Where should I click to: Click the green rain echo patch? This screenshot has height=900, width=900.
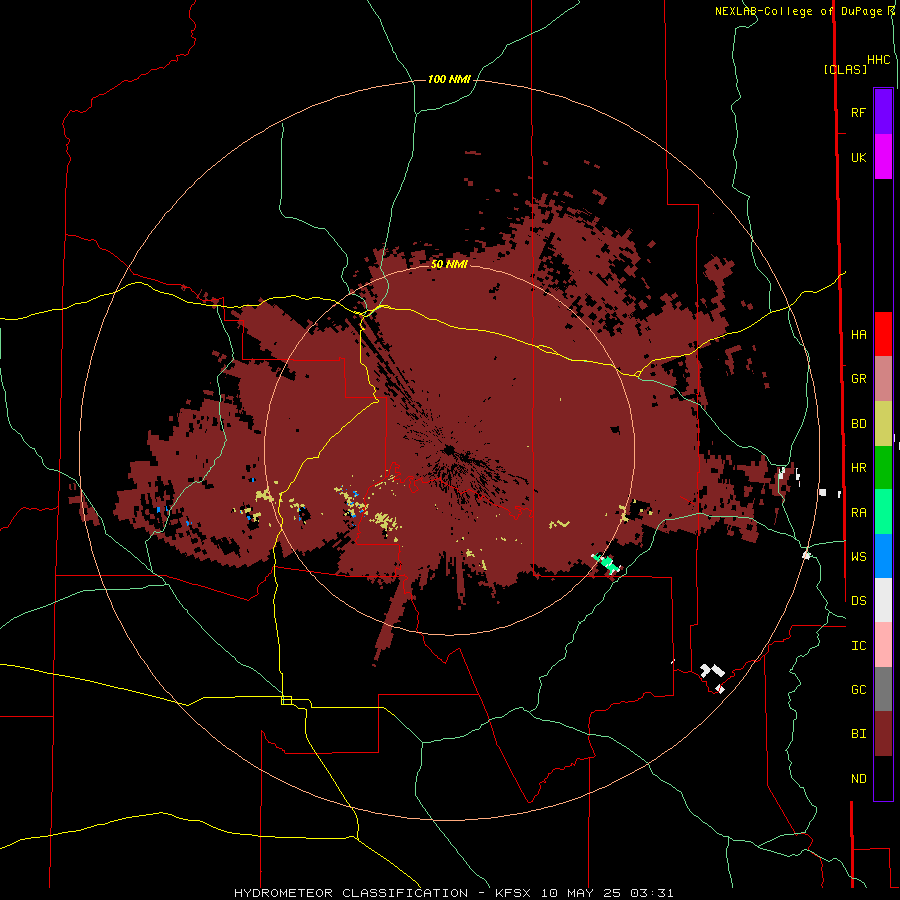click(x=607, y=563)
